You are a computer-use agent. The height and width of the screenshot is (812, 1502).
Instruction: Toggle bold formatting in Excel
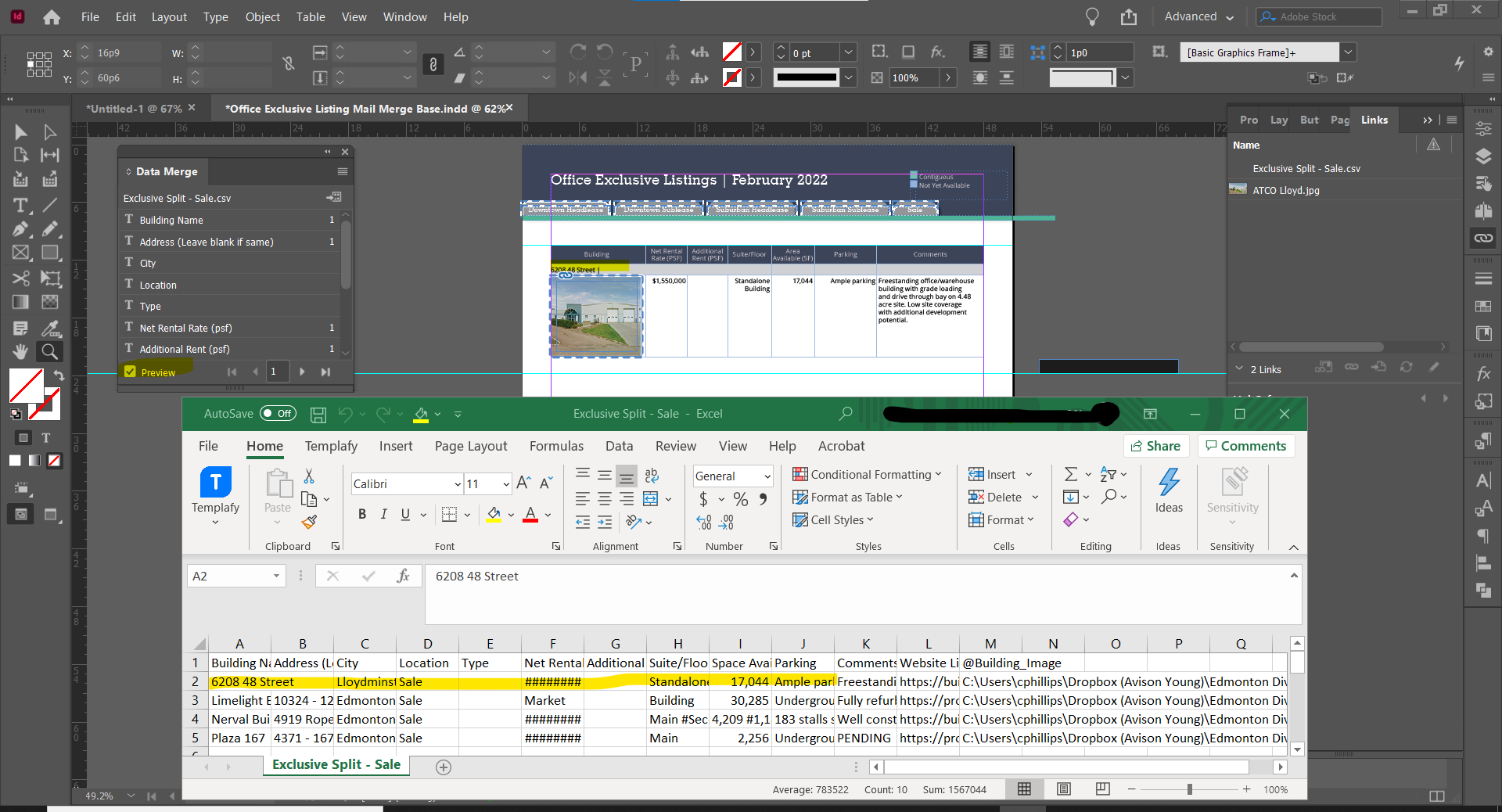(361, 514)
